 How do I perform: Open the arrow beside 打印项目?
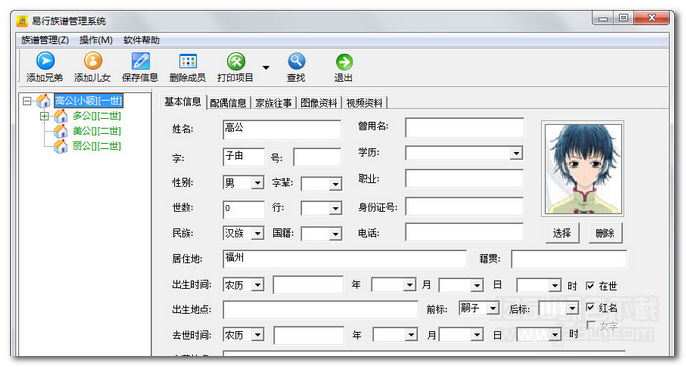(266, 67)
